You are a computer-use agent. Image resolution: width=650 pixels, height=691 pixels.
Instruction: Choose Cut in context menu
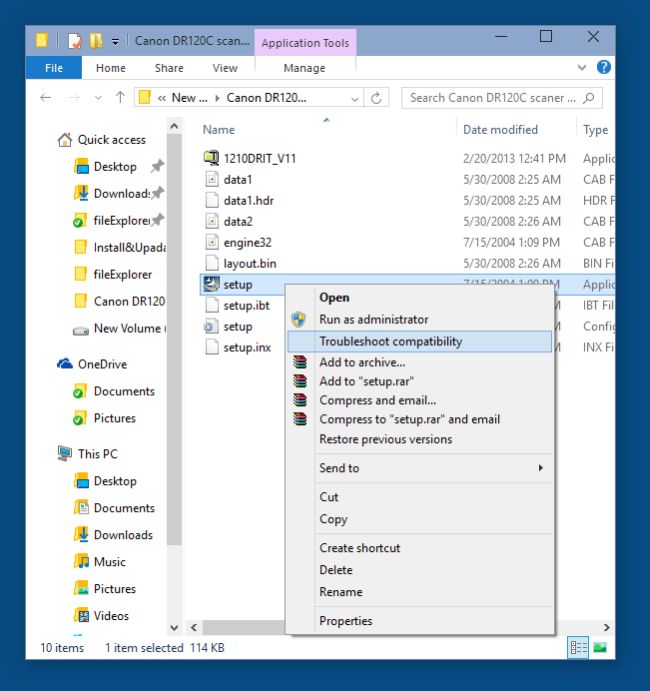tap(420, 497)
